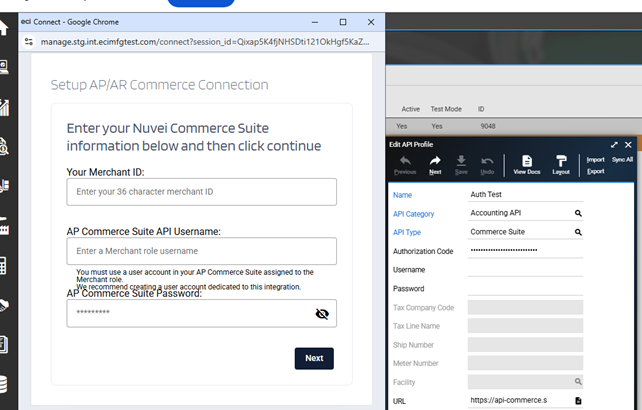
Task: Sort by the Test Mode column header
Action: point(446,109)
